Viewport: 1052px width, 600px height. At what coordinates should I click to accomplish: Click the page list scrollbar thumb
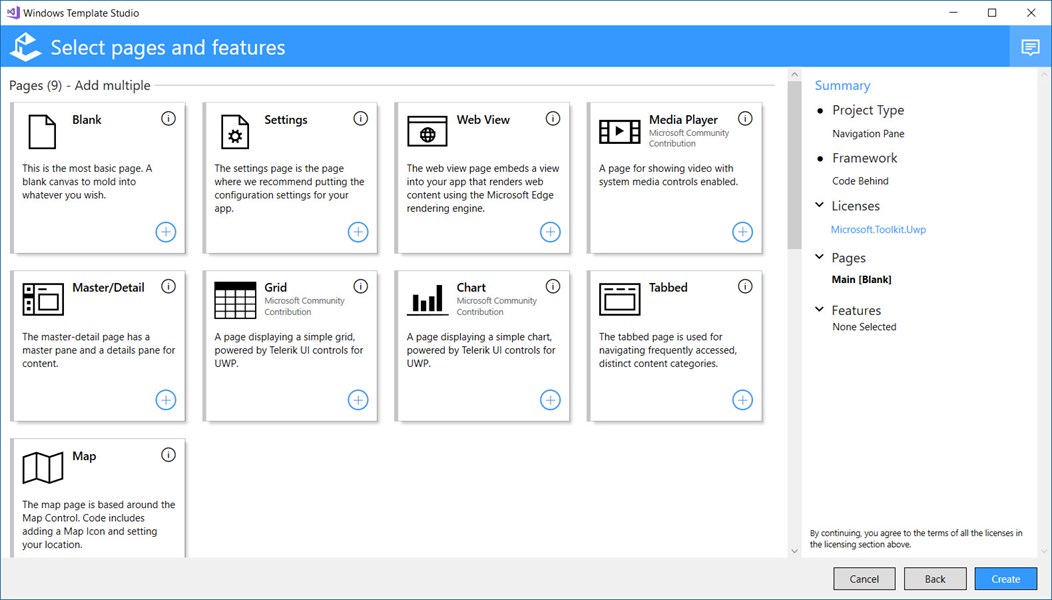tap(794, 165)
